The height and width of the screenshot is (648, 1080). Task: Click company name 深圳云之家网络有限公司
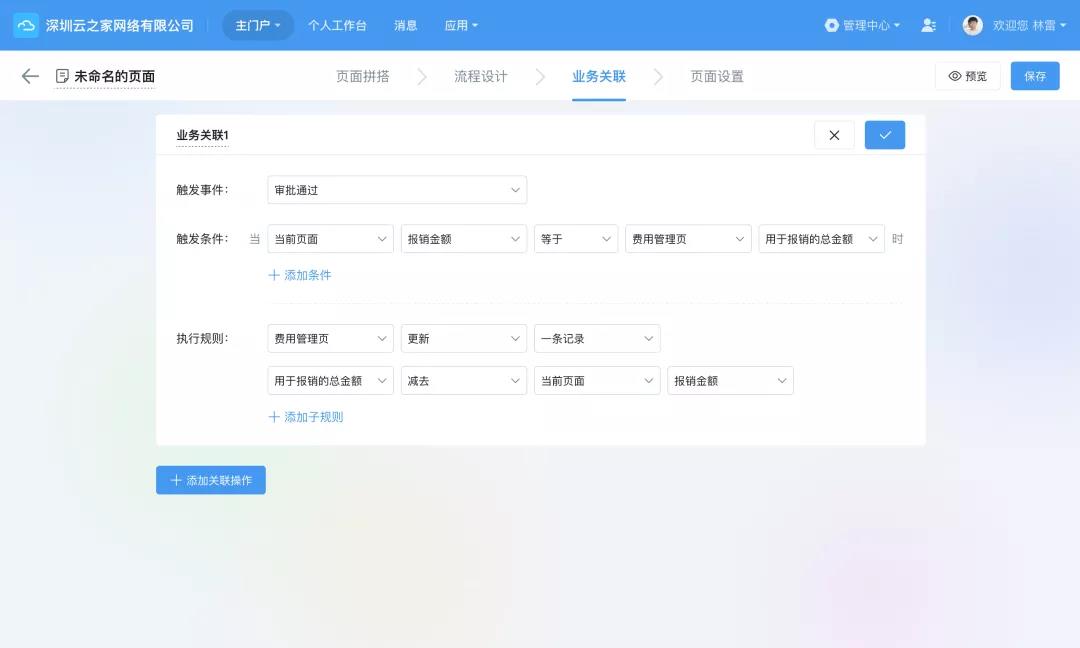click(x=120, y=25)
